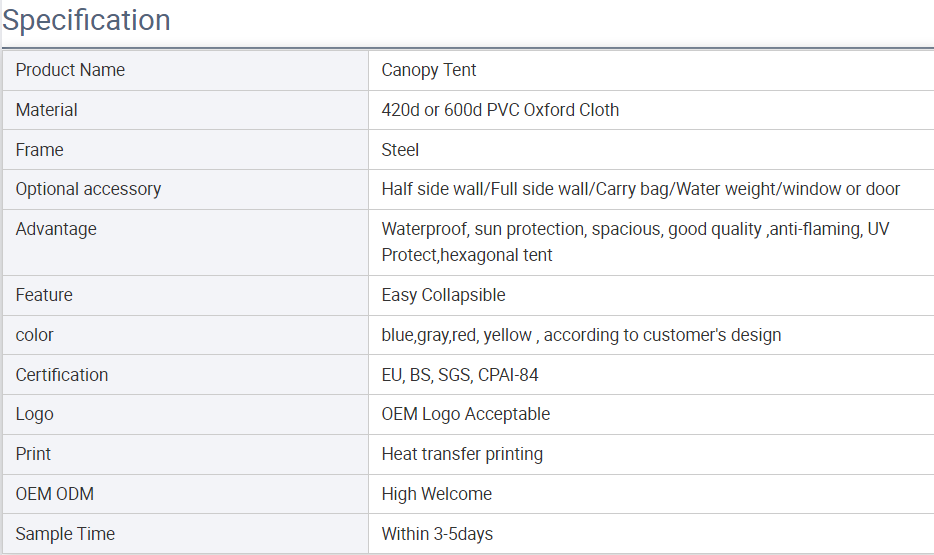The height and width of the screenshot is (555, 934).
Task: Click the Canopy Tent value
Action: tap(428, 70)
